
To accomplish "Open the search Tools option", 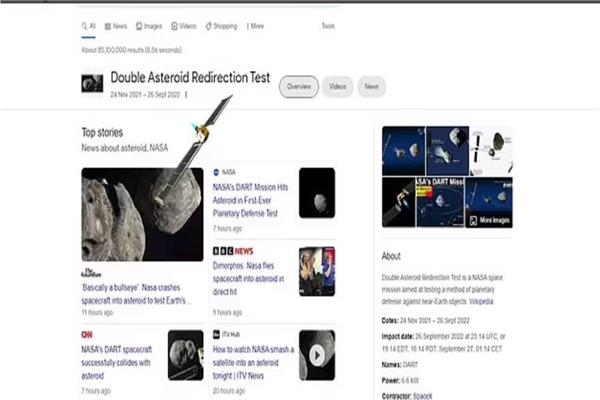I will coord(328,26).
